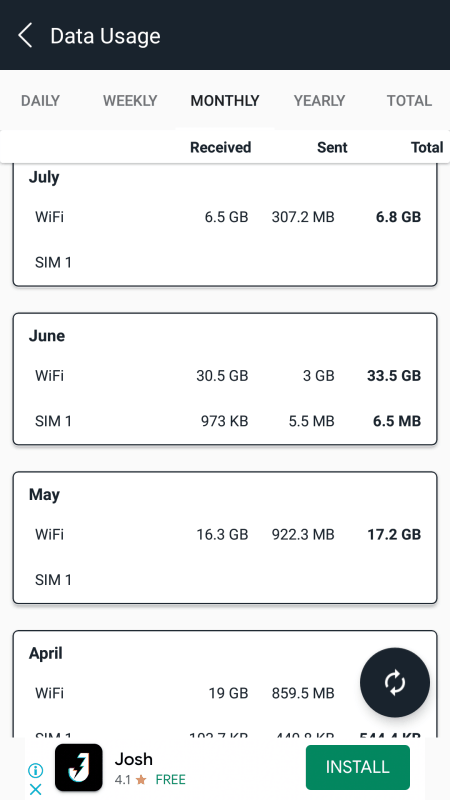Tap the April WiFi usage row

[x=225, y=693]
